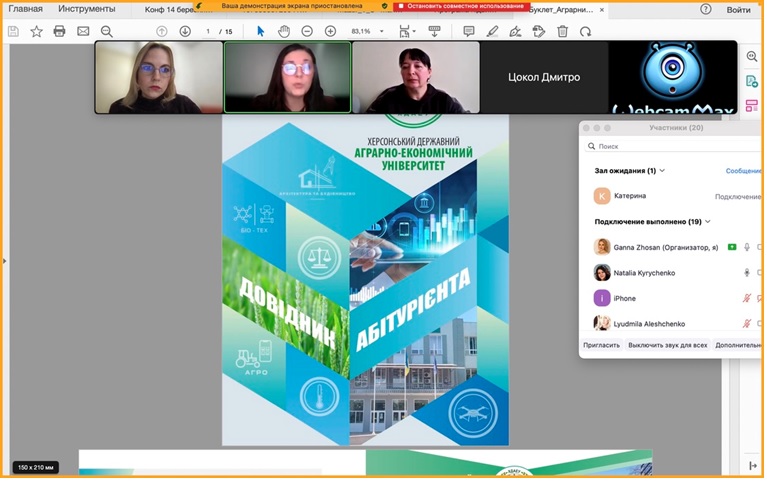Image resolution: width=767 pixels, height=481 pixels.
Task: Open the Дополнительно options button
Action: [x=737, y=345]
